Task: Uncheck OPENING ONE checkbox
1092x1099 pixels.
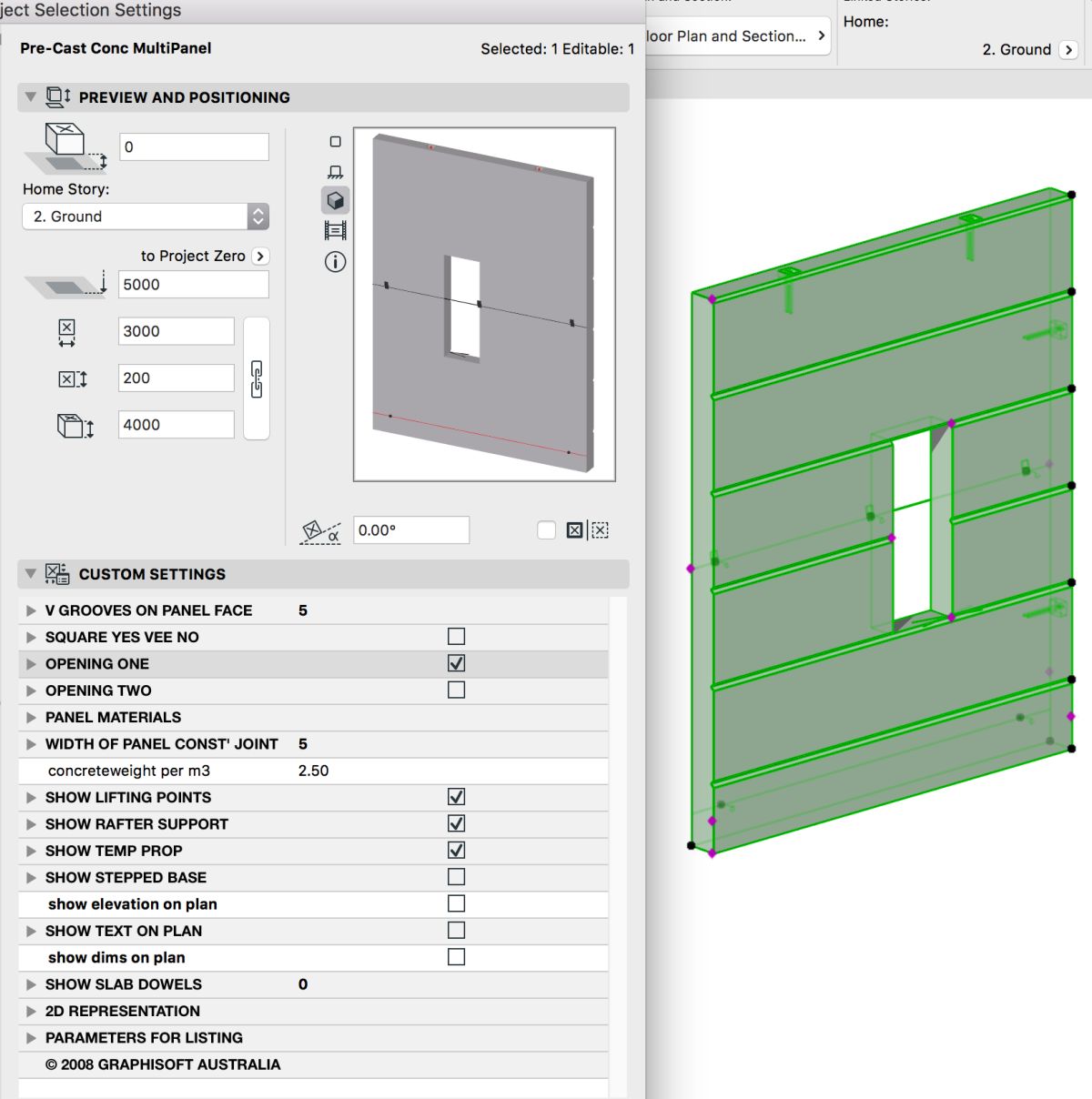Action: point(457,663)
